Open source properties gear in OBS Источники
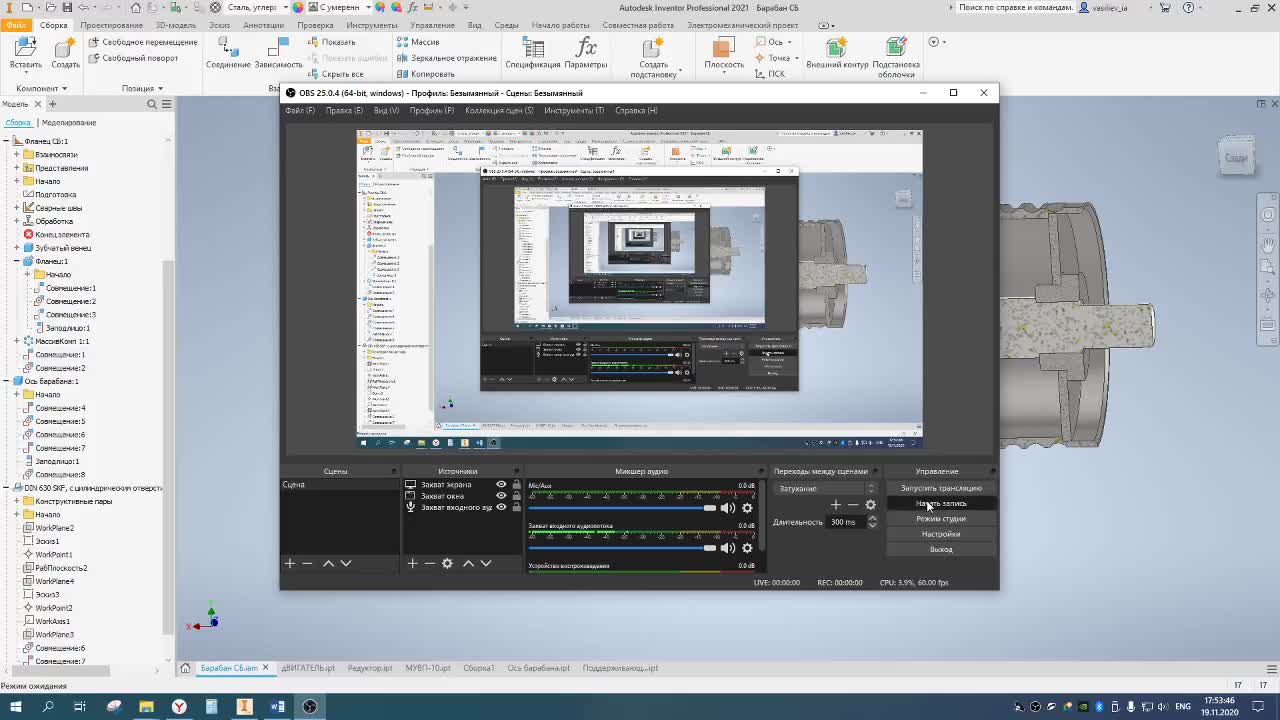Image resolution: width=1280 pixels, height=720 pixels. (447, 563)
